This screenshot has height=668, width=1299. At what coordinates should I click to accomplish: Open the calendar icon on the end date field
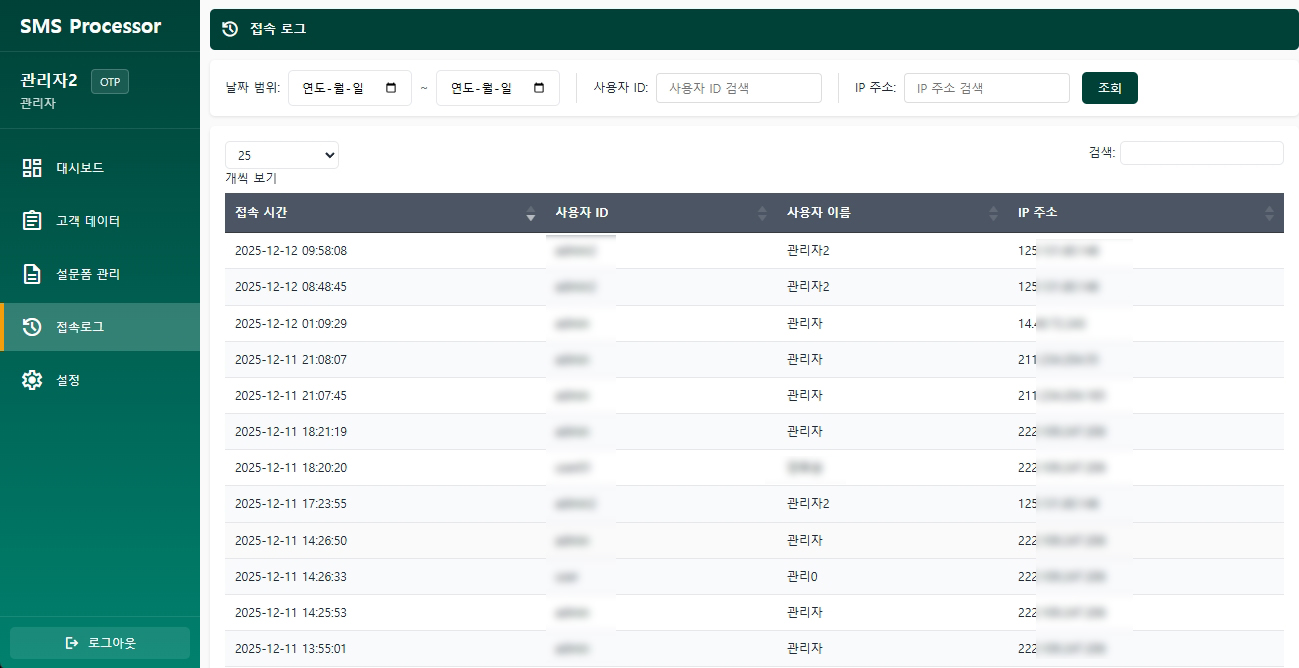pyautogui.click(x=540, y=88)
